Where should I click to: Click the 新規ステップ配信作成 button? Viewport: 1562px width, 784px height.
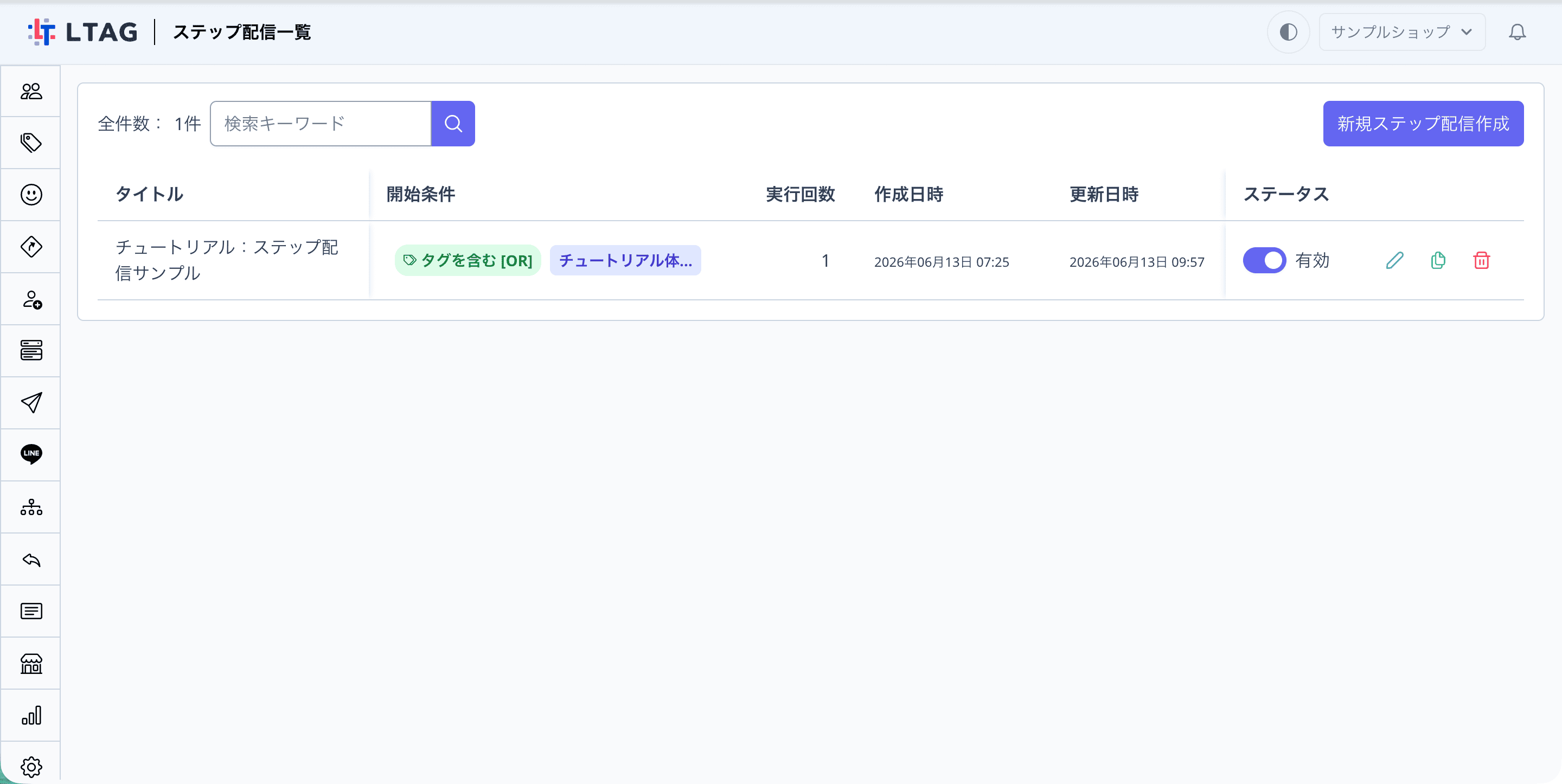1423,124
